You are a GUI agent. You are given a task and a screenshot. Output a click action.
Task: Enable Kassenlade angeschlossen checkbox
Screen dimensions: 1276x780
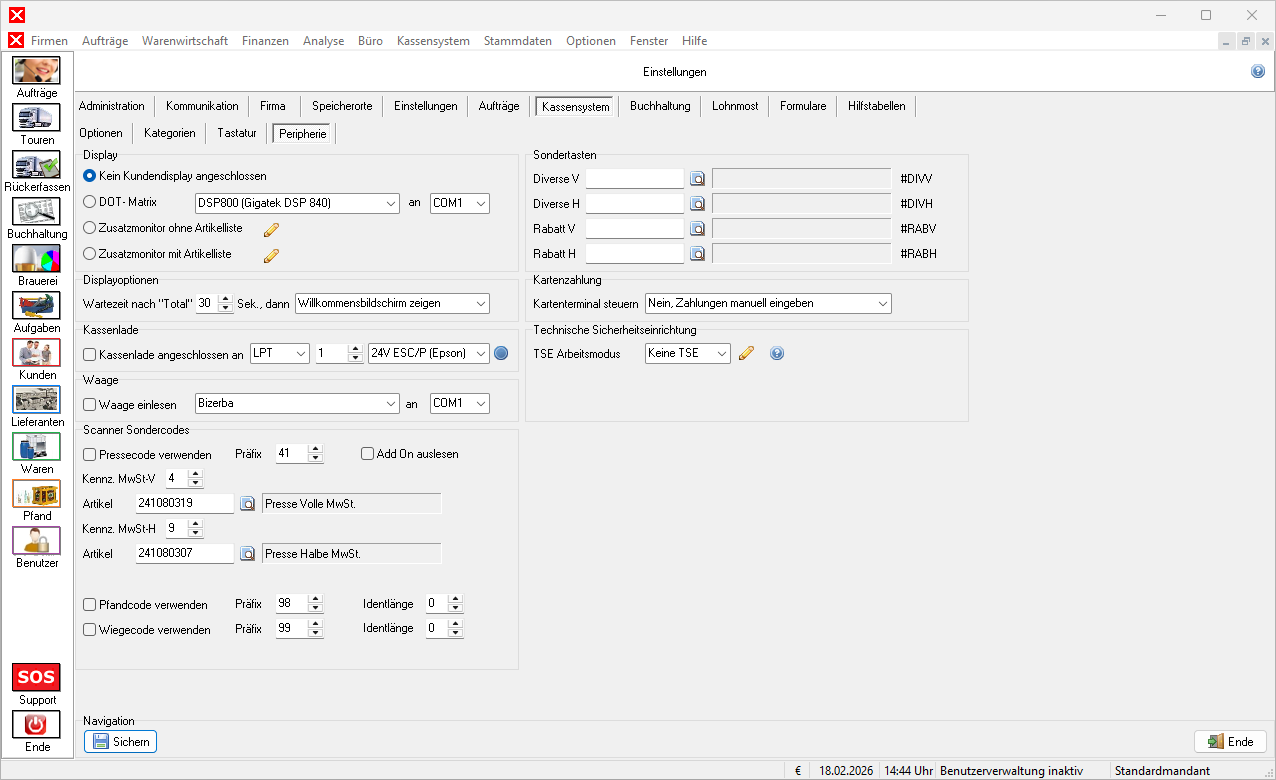(x=90, y=354)
